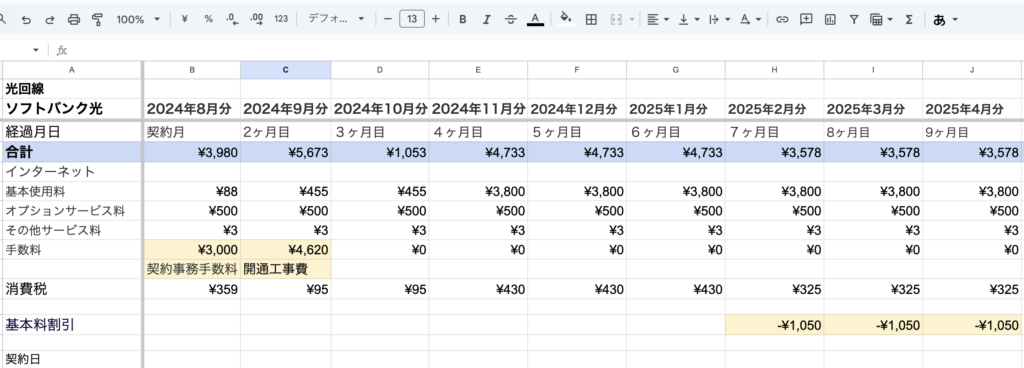Select the paint format roller icon
Image resolution: width=1024 pixels, height=368 pixels.
[98, 20]
